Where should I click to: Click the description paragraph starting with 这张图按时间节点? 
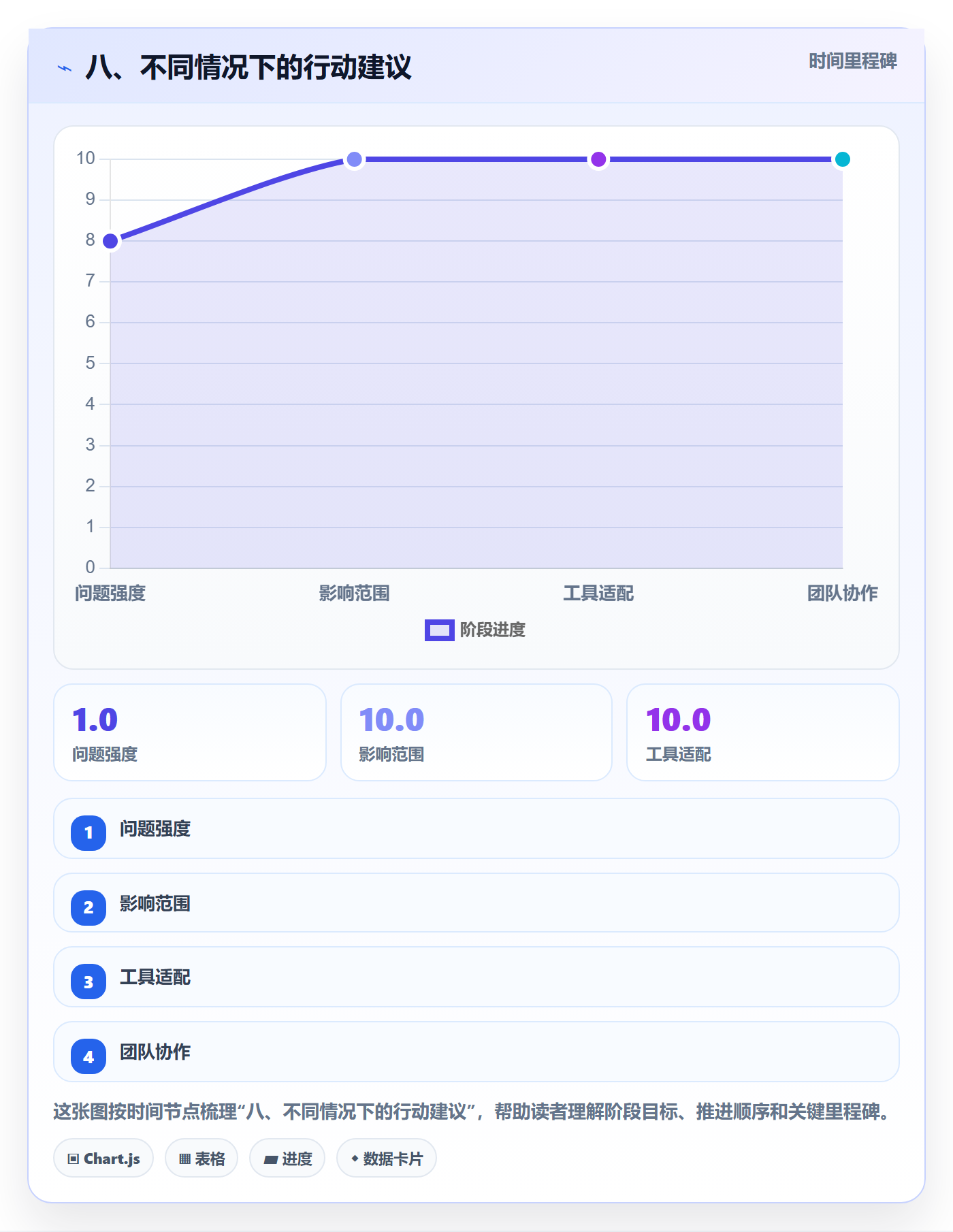[x=472, y=1112]
